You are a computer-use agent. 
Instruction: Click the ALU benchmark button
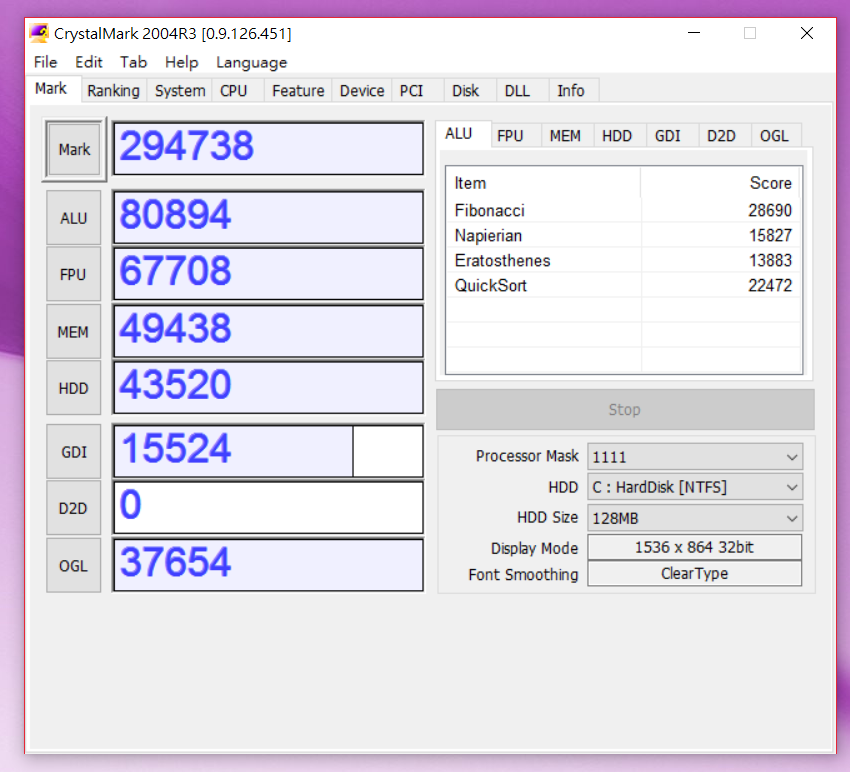click(x=74, y=218)
